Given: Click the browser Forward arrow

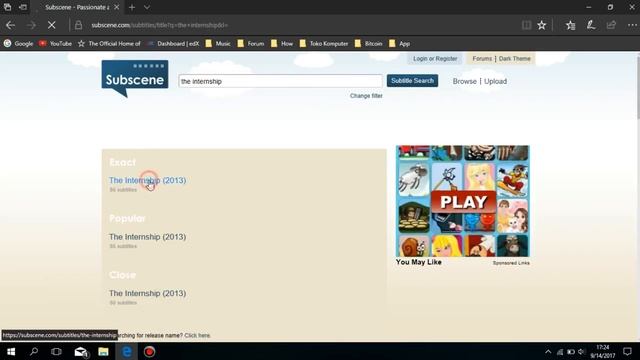Looking at the screenshot, I should point(31,25).
